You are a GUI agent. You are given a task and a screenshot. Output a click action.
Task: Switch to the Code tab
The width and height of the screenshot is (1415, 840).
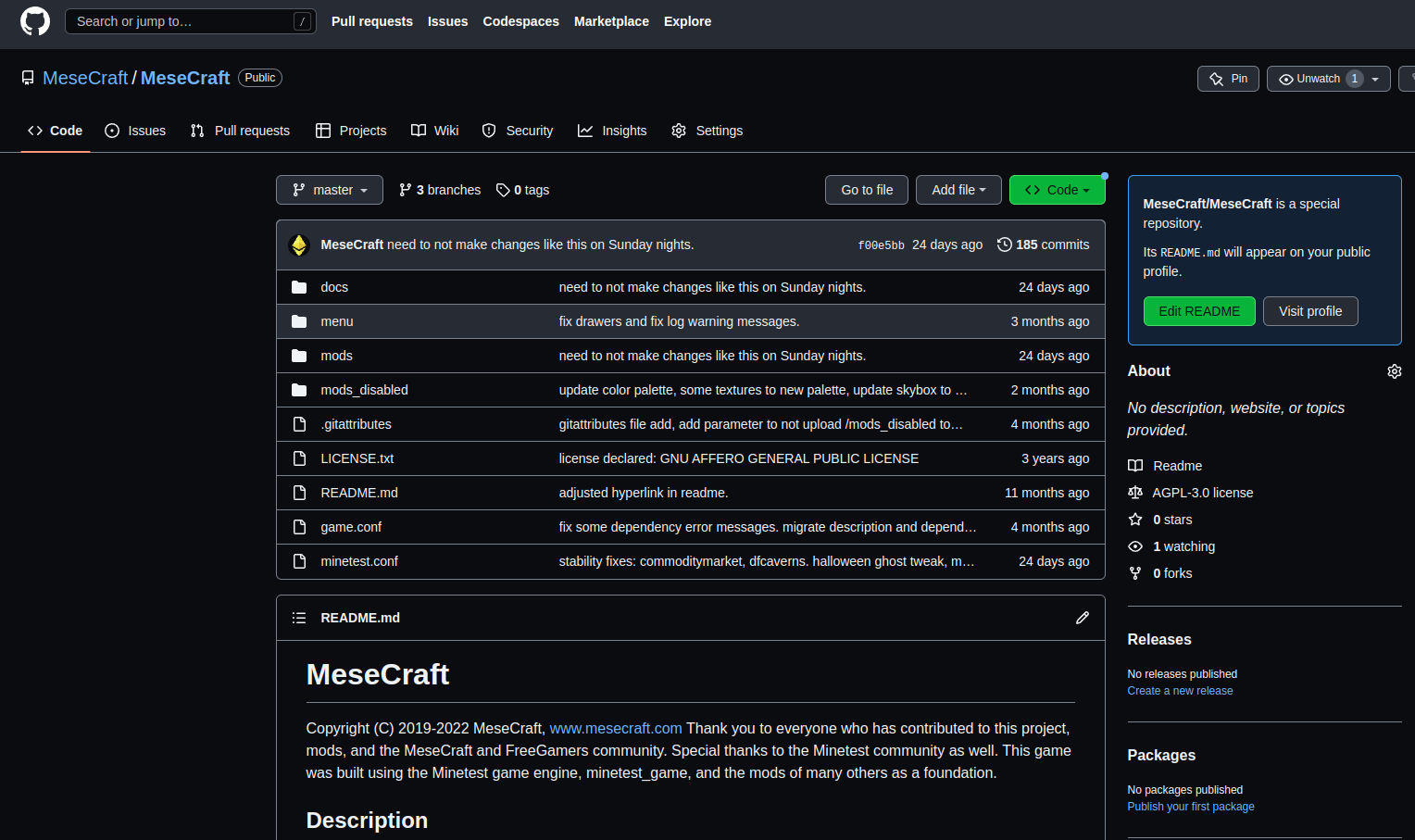coord(56,131)
